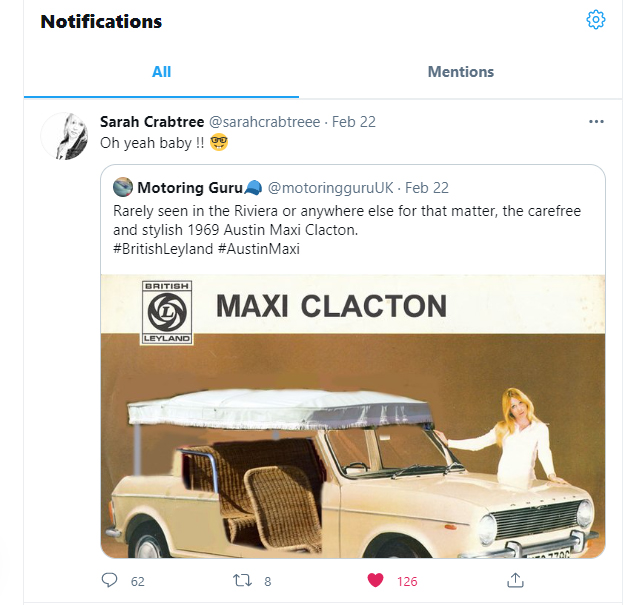629x605 pixels.
Task: Open the #AustinMaxi hashtag
Action: (259, 249)
